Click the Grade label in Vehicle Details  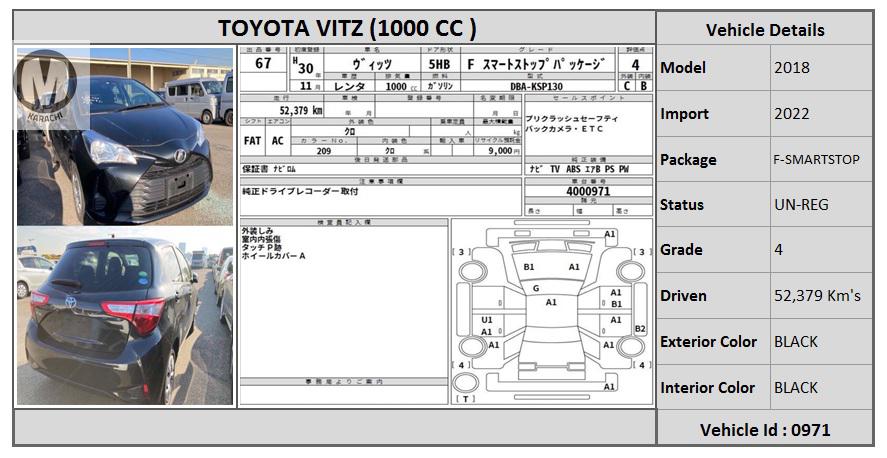(681, 250)
